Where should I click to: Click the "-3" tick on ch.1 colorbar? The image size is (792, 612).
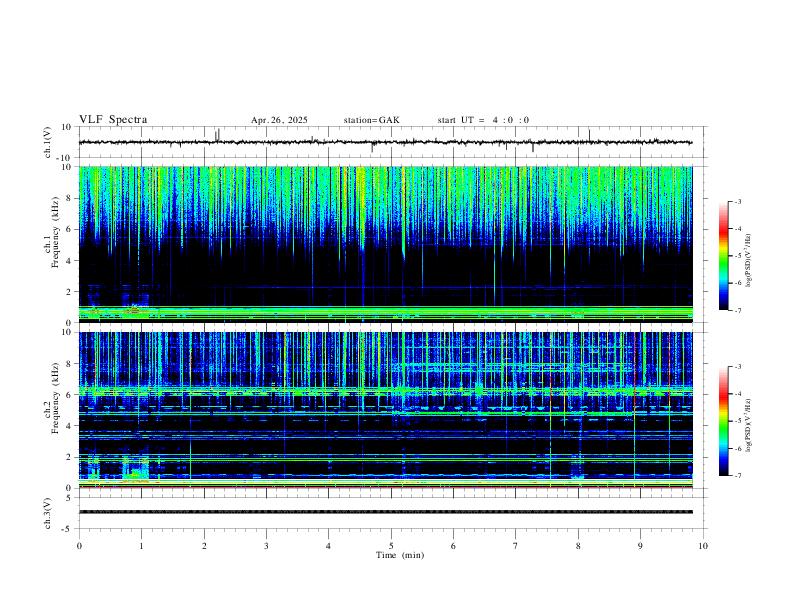pyautogui.click(x=737, y=201)
